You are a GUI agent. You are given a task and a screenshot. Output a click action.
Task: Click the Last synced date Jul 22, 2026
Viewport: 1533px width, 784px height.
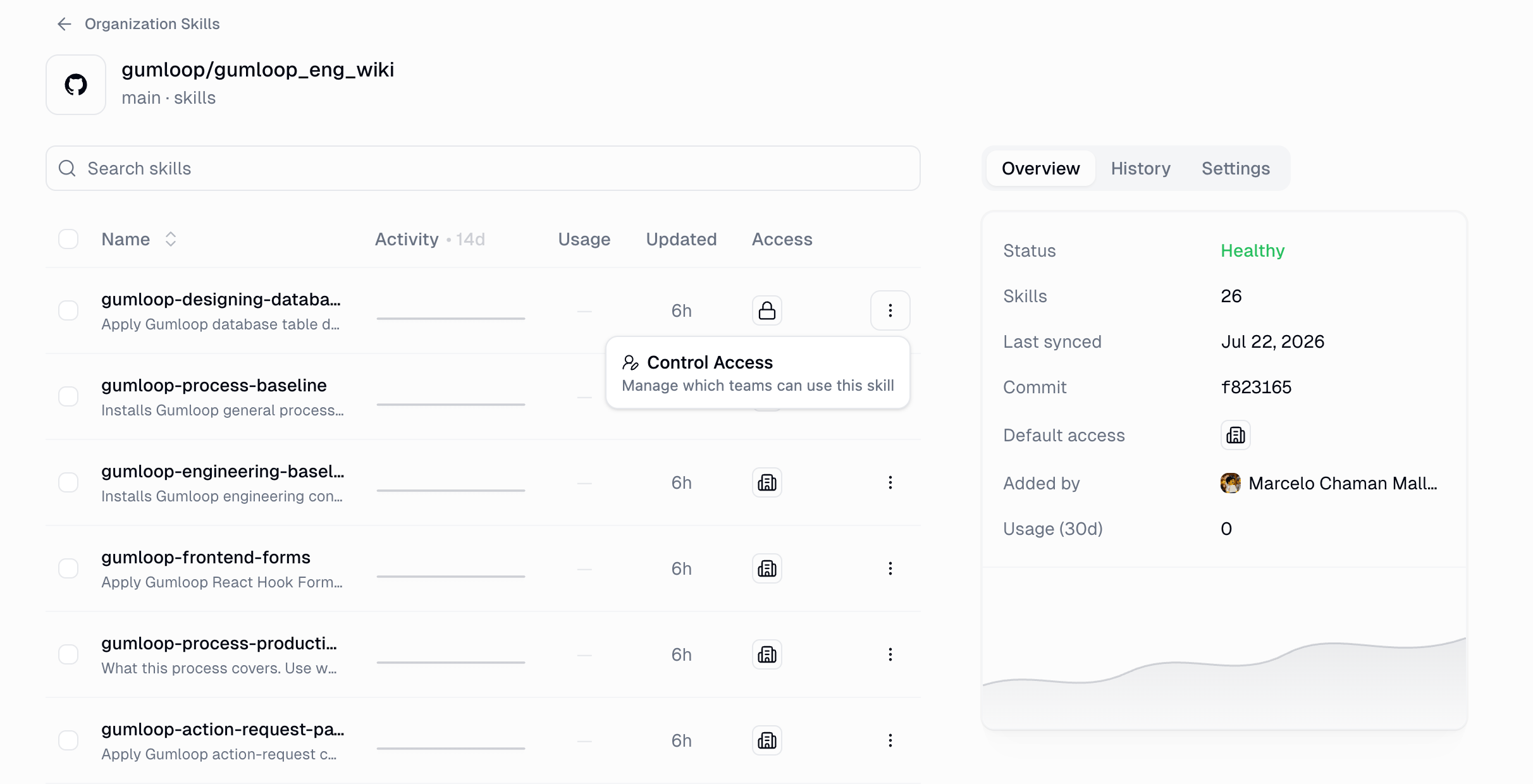pos(1272,341)
